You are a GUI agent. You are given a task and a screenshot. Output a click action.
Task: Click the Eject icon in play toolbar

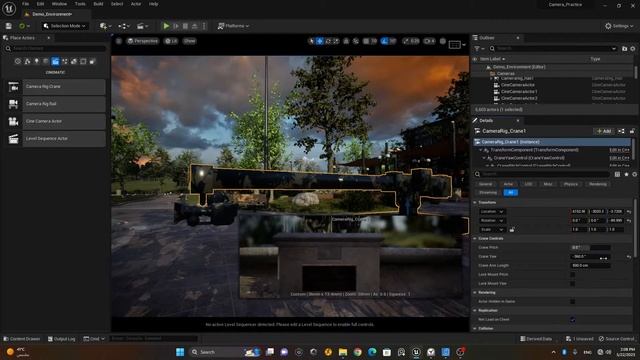(195, 26)
